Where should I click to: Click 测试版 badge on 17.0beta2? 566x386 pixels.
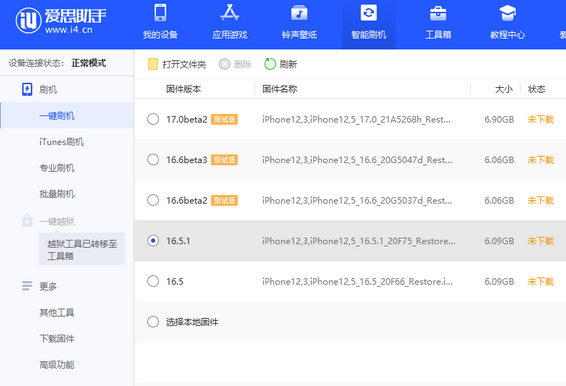pyautogui.click(x=224, y=119)
